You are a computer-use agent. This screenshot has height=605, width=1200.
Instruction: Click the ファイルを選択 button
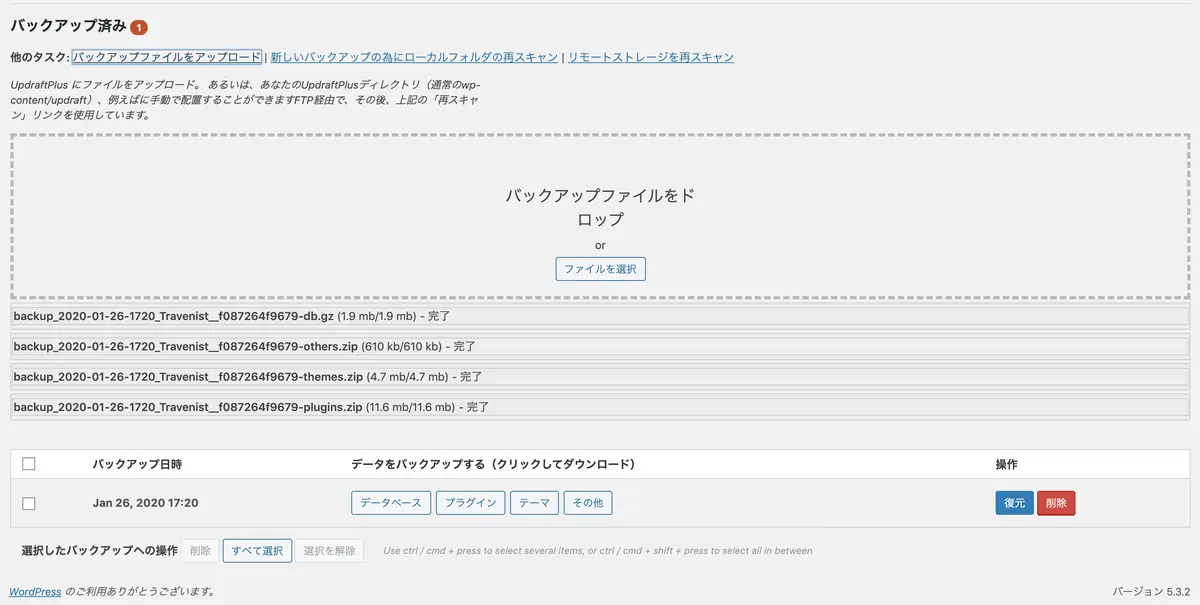coord(600,269)
